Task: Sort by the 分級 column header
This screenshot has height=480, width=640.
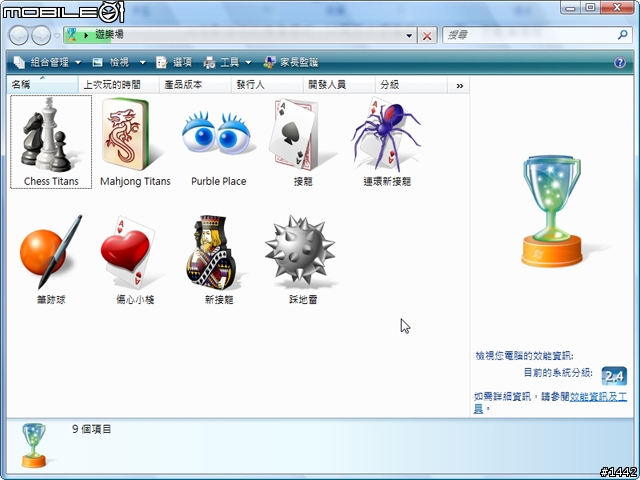Action: [411, 85]
